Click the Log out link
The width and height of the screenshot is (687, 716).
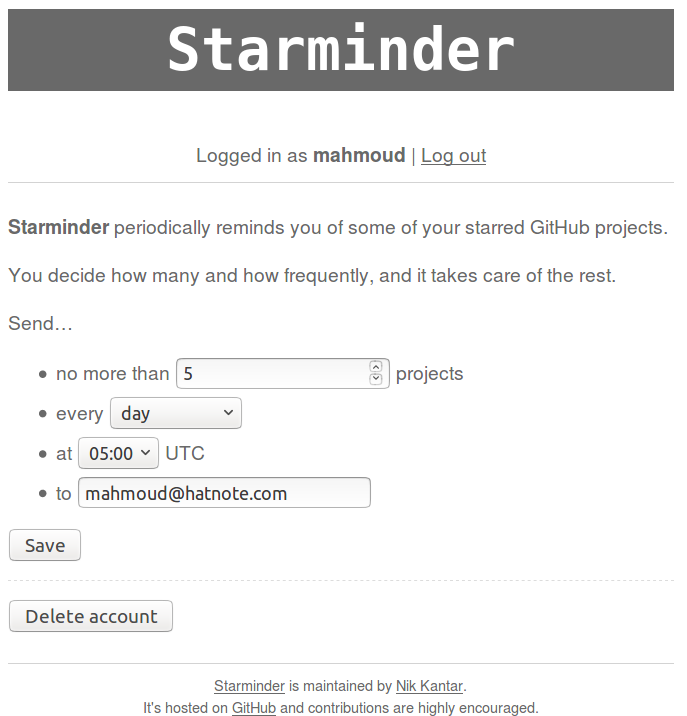(x=453, y=156)
